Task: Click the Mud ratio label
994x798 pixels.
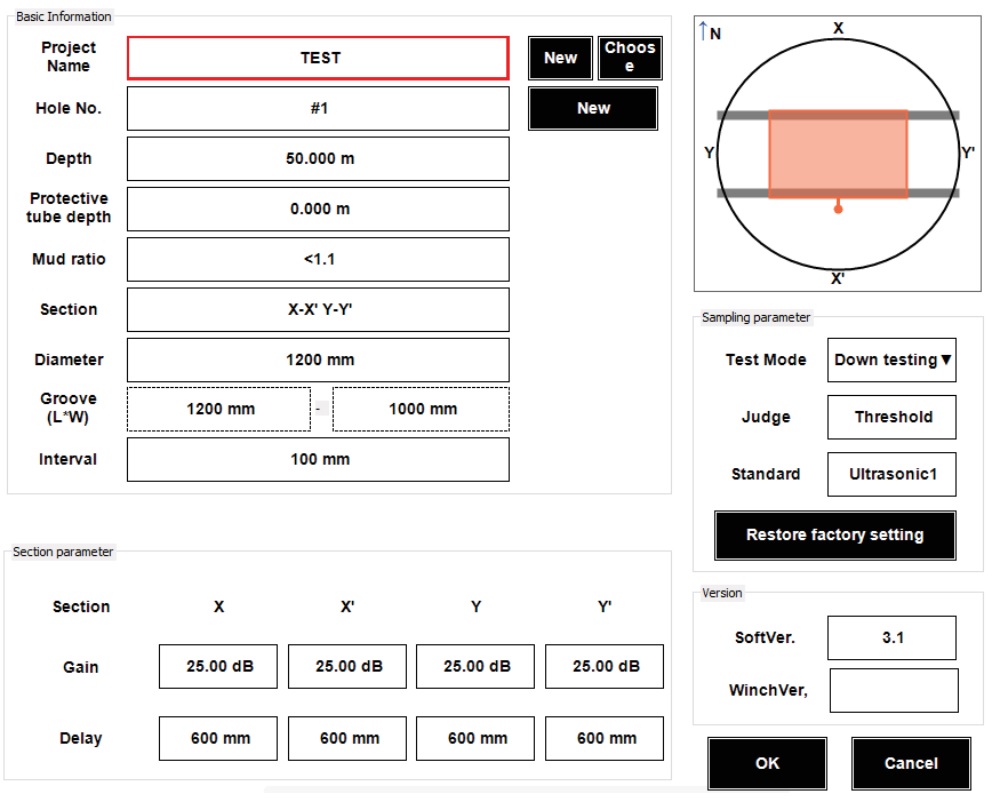Action: tap(69, 260)
